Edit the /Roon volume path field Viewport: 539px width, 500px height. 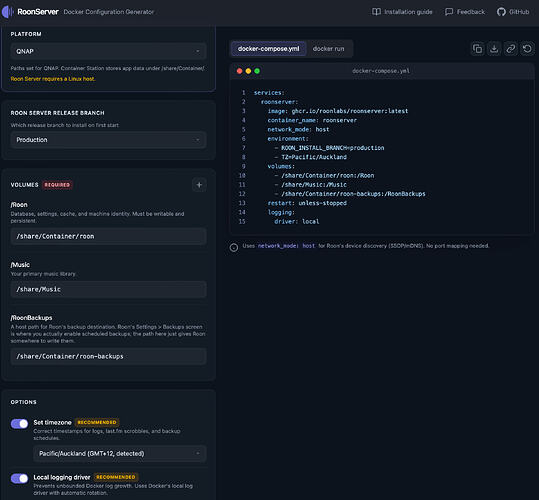pos(108,236)
